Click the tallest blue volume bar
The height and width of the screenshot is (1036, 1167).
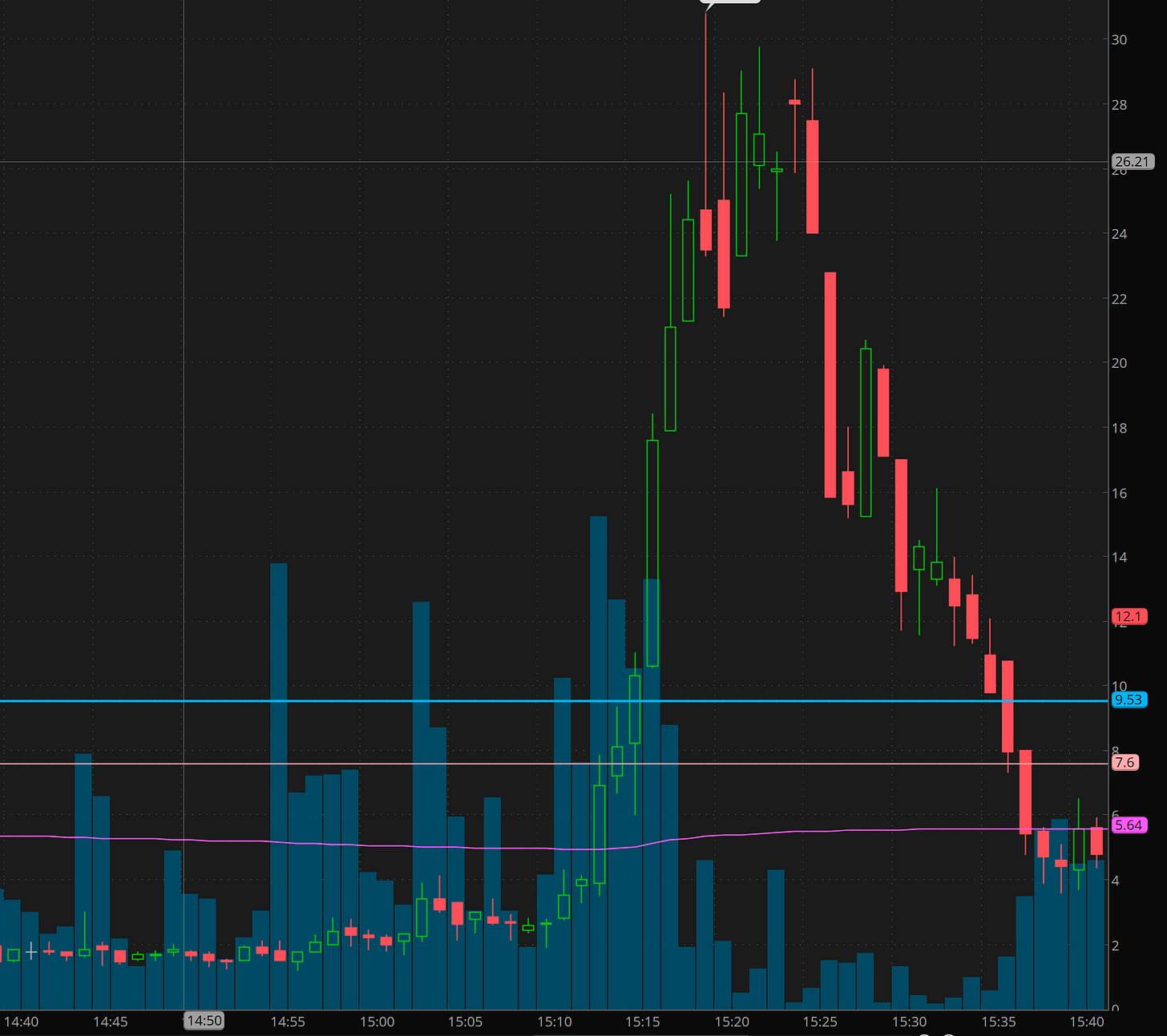tap(599, 763)
